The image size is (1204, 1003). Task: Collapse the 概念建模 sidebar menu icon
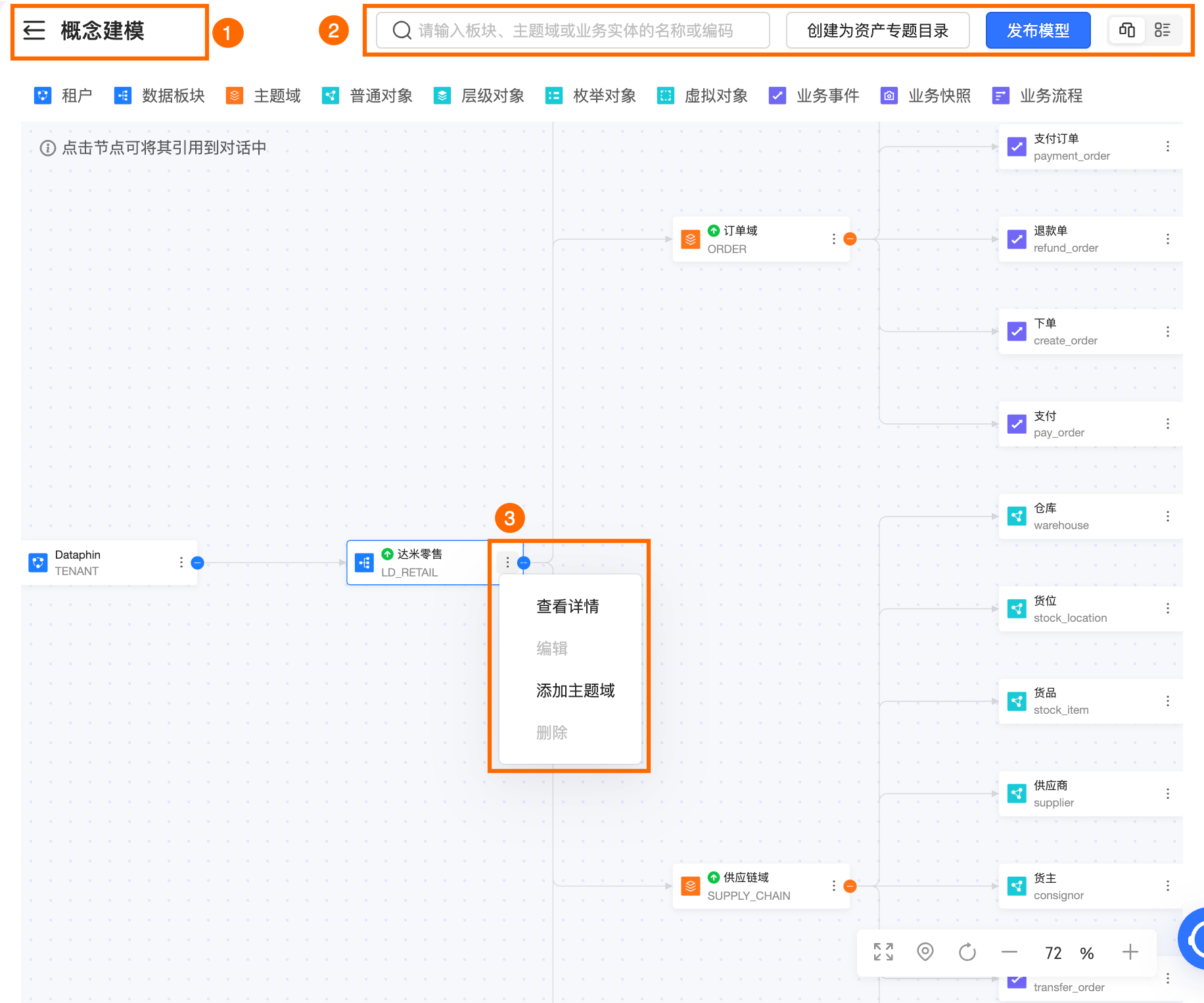34,30
